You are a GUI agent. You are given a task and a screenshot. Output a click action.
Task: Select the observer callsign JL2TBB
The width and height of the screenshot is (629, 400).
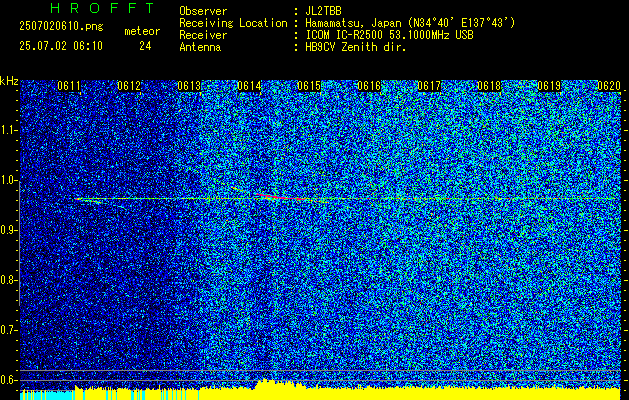(323, 11)
